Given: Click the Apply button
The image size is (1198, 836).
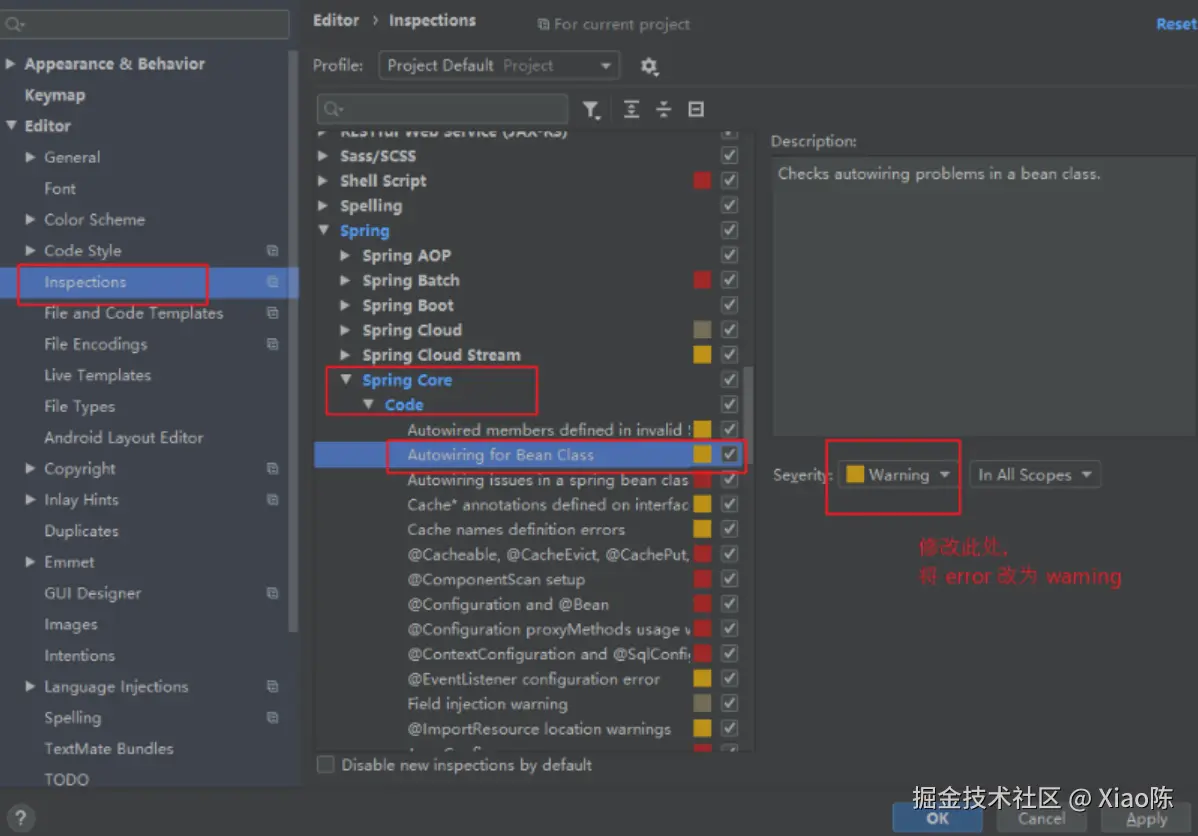Looking at the screenshot, I should pyautogui.click(x=1146, y=818).
